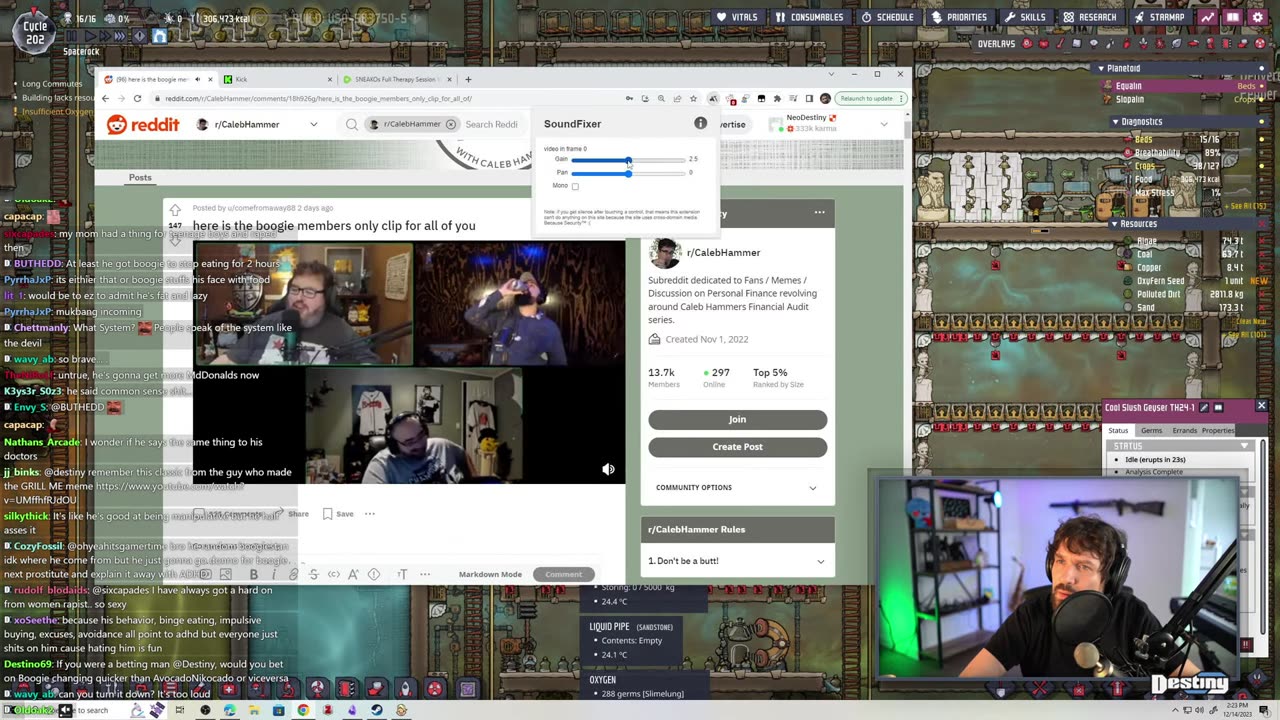Open the Consumables screen
Viewport: 1280px width, 720px height.
(809, 17)
